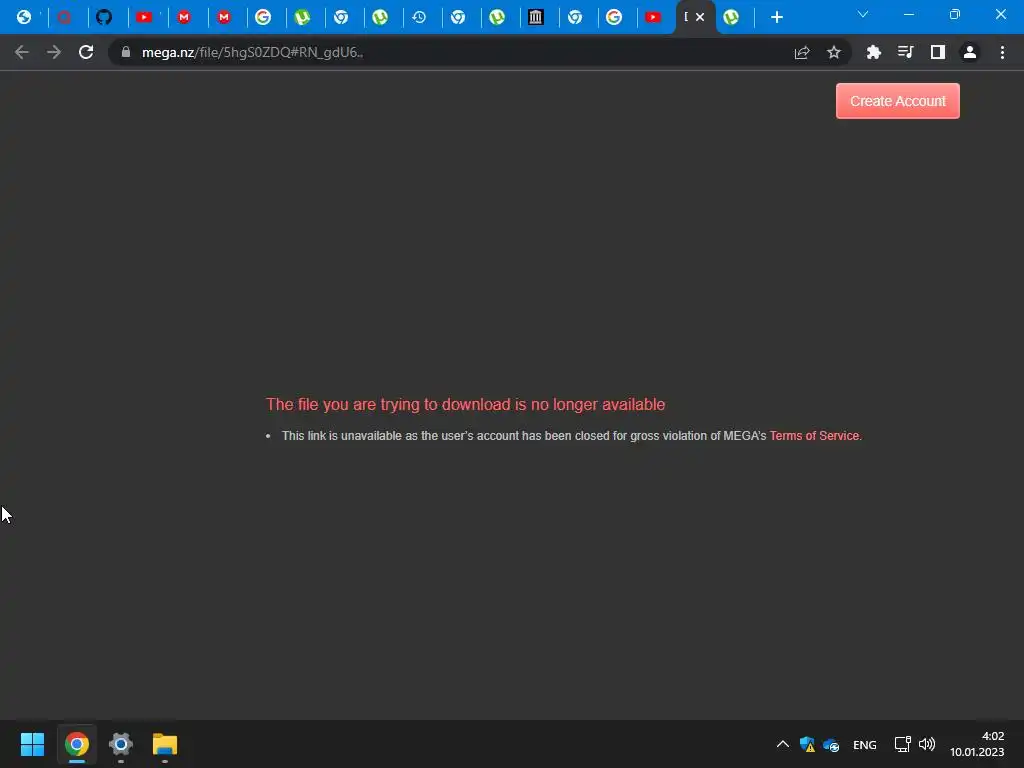This screenshot has height=768, width=1024.
Task: Open the tab search dropdown chevron
Action: point(863,14)
